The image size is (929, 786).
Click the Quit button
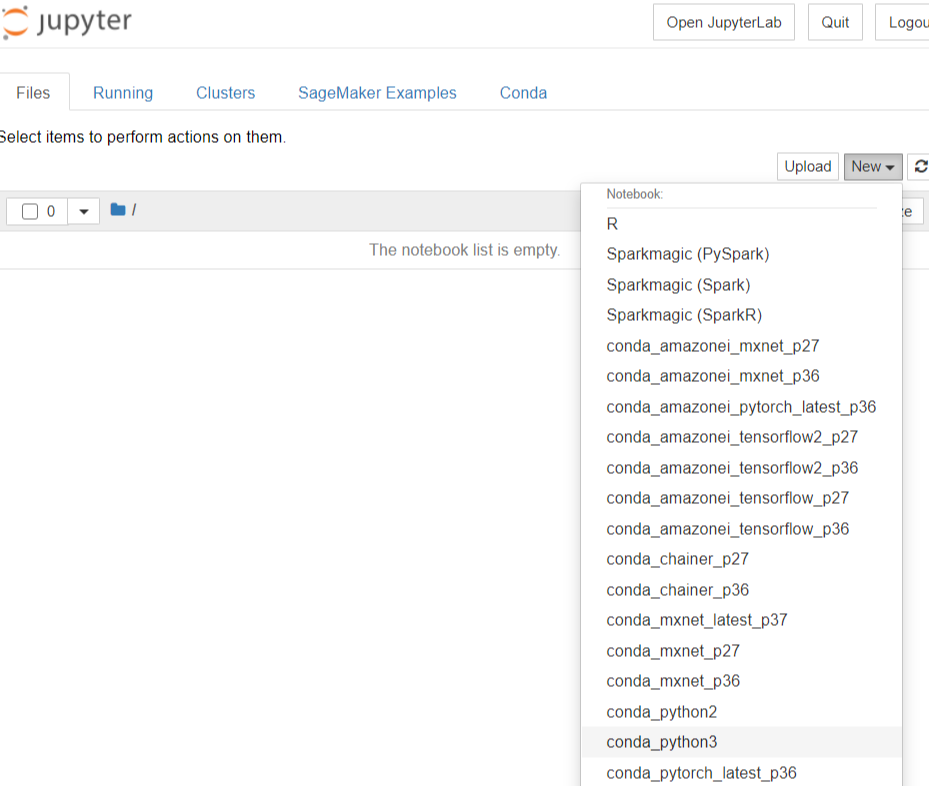pos(835,23)
